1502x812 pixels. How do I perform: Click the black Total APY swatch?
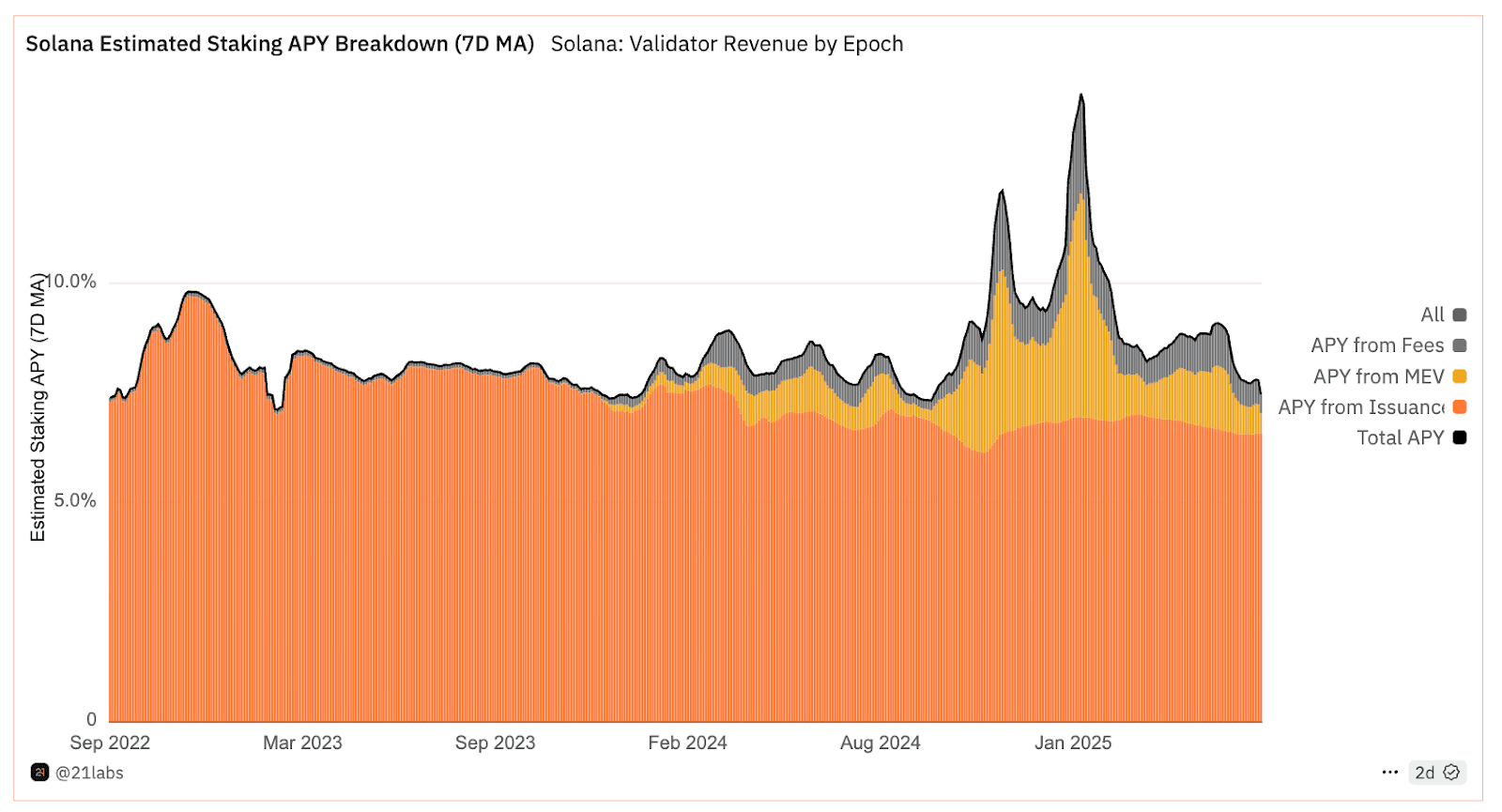(x=1460, y=437)
